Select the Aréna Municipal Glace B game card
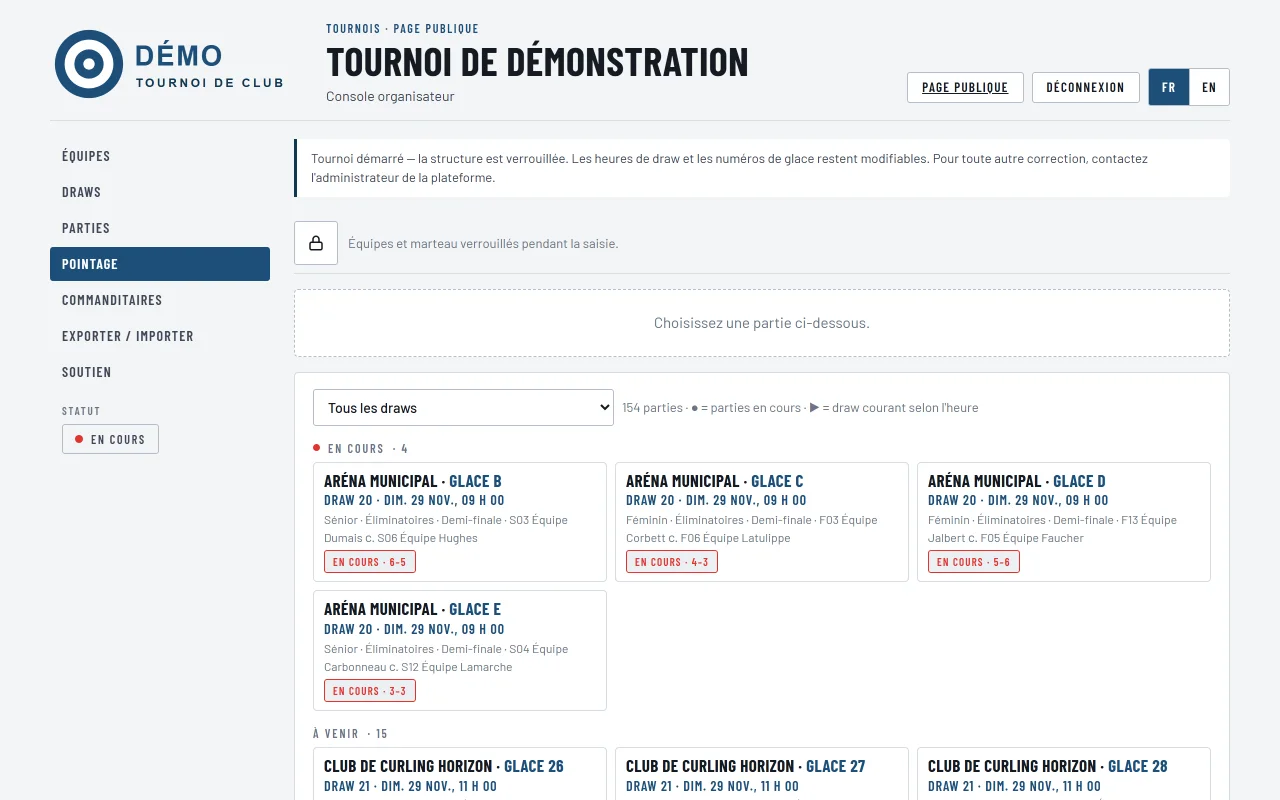This screenshot has width=1280, height=800. [460, 522]
